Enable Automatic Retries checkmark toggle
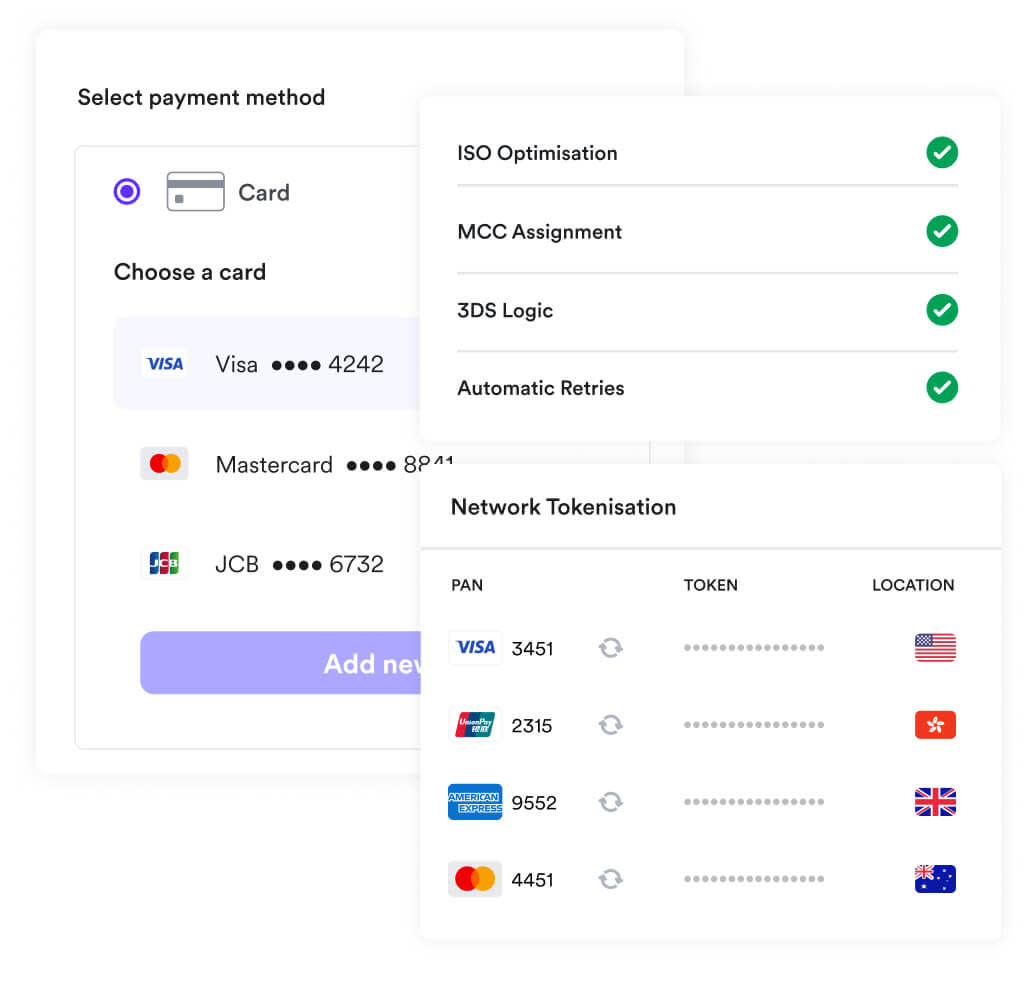This screenshot has height=990, width=1026. (941, 388)
